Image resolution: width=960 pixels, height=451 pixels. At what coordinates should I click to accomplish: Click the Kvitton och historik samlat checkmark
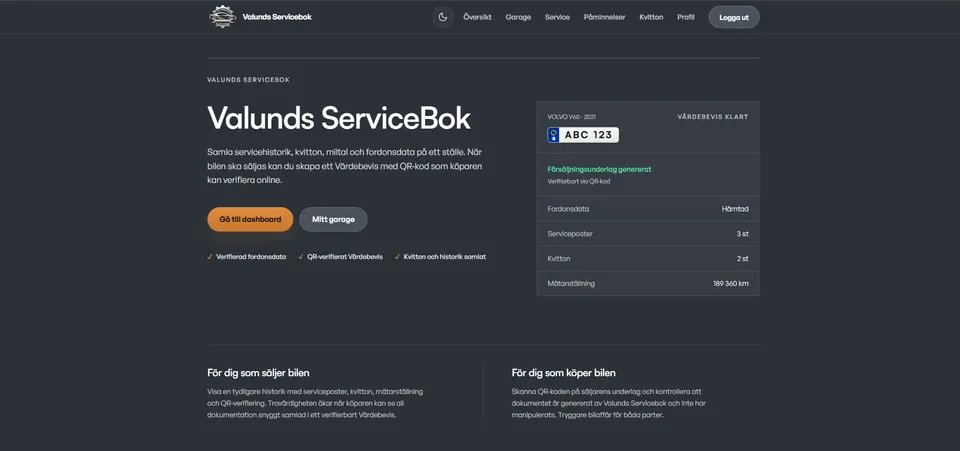397,257
